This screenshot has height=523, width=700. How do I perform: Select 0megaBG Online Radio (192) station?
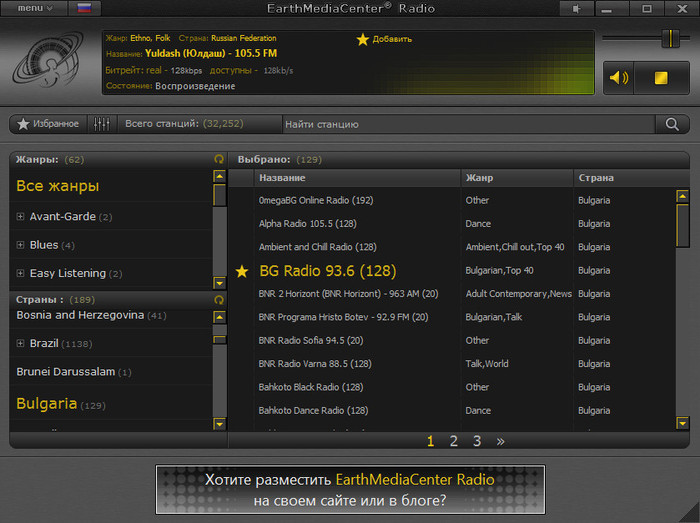[x=316, y=200]
